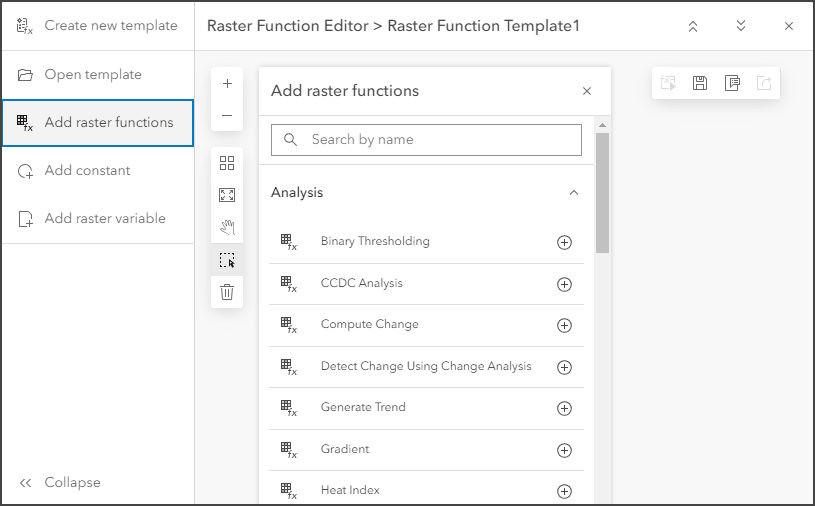Viewport: 815px width, 506px height.
Task: Click the run raster function icon
Action: pos(668,83)
